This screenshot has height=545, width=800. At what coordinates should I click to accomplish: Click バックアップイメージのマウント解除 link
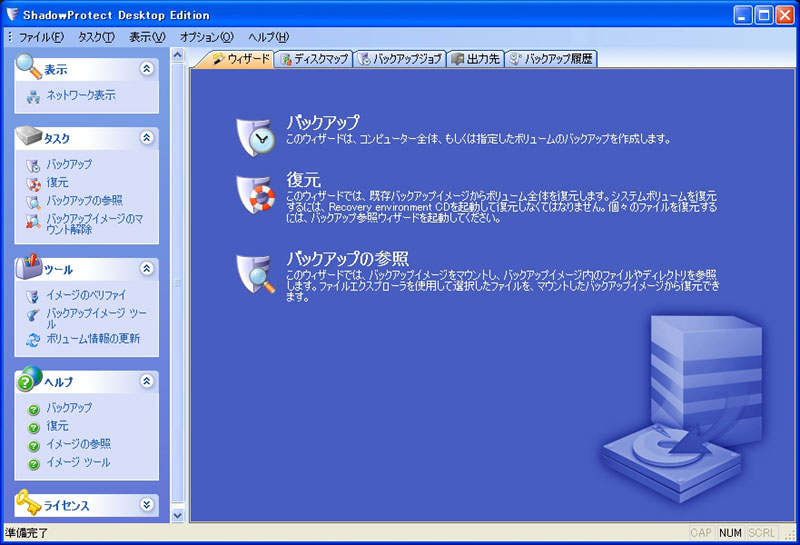(94, 224)
